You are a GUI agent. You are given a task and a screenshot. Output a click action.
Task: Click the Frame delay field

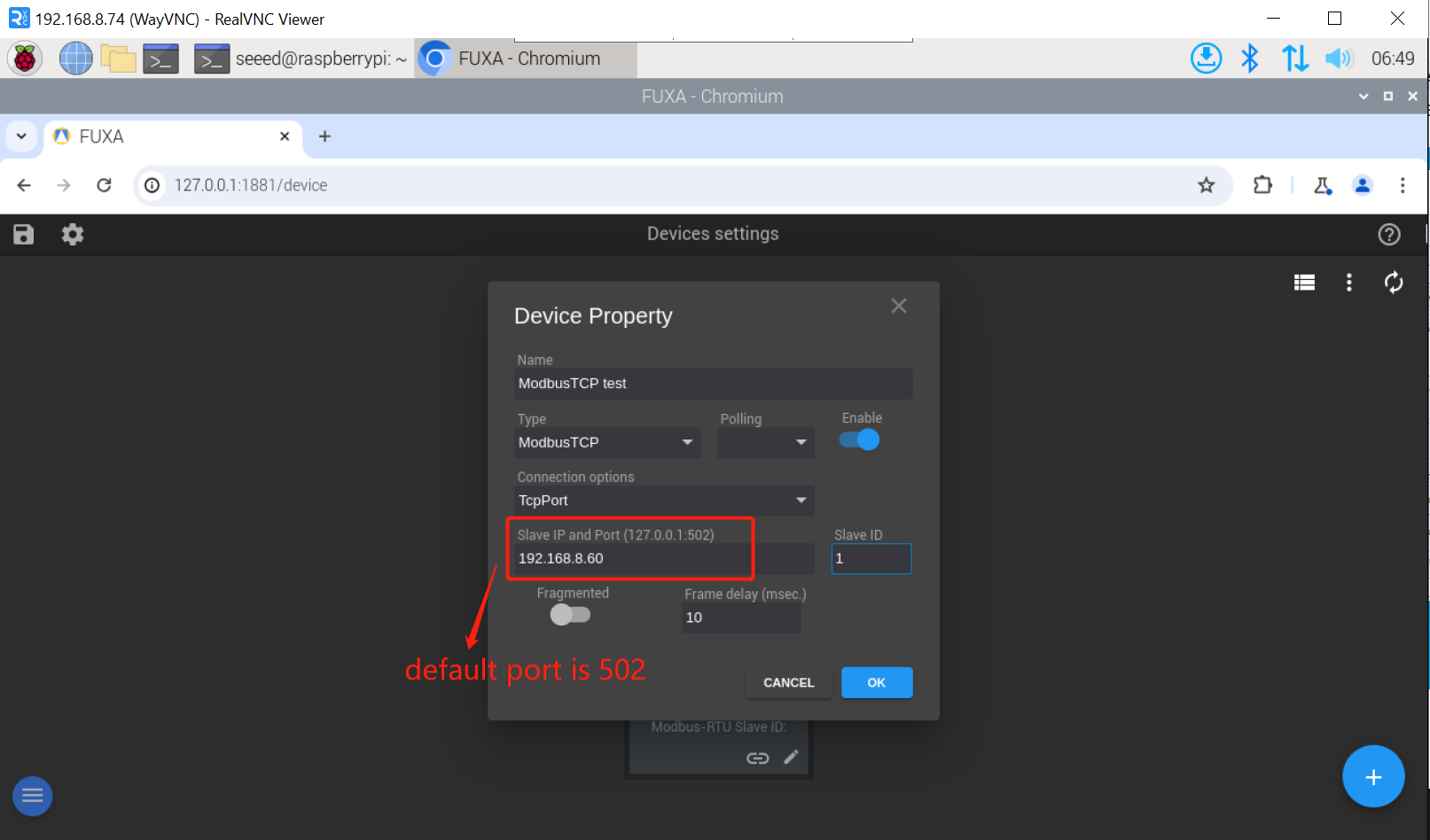coord(741,618)
